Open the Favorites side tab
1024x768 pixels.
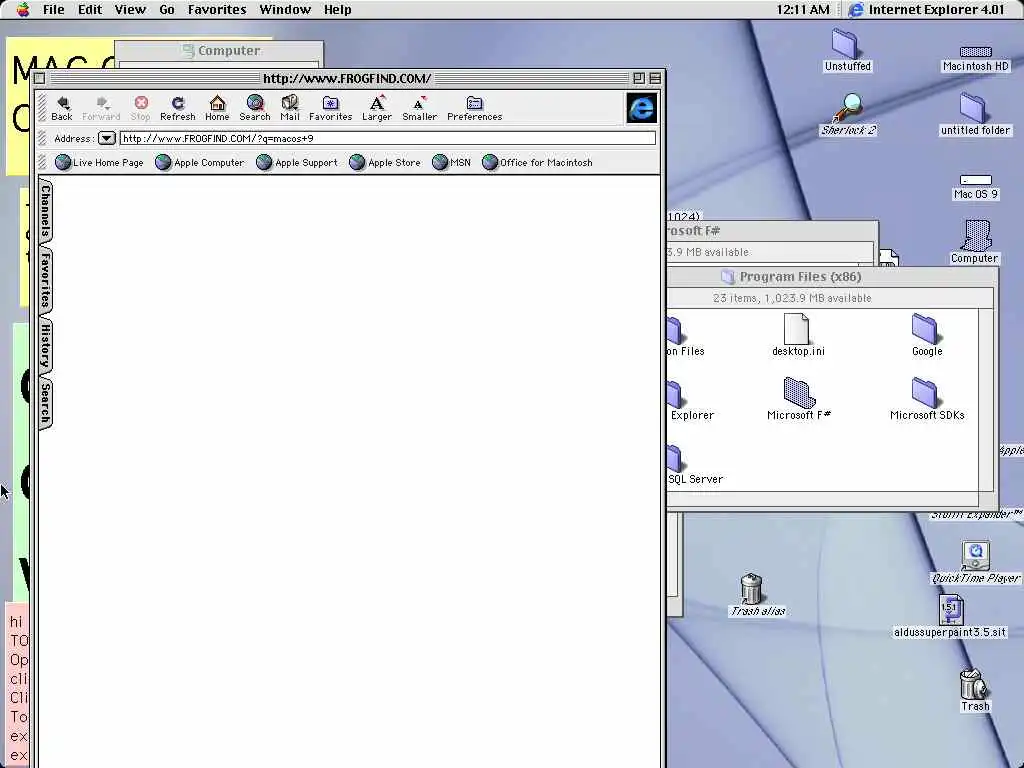pyautogui.click(x=45, y=281)
